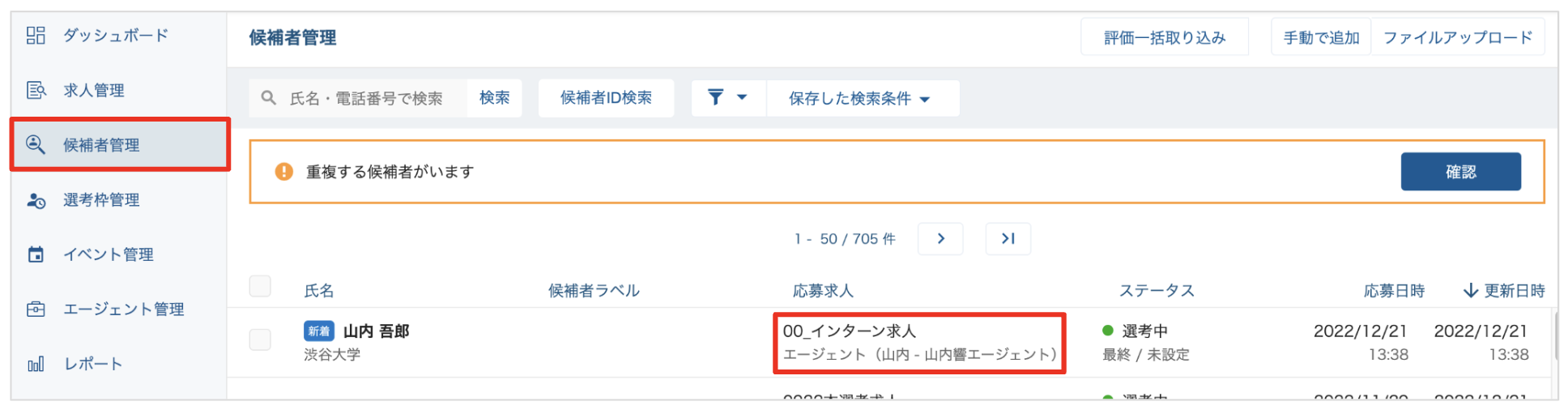Screen dimensions: 1568x410
Task: Open the 00_インターン求人 application entry
Action: (x=849, y=331)
